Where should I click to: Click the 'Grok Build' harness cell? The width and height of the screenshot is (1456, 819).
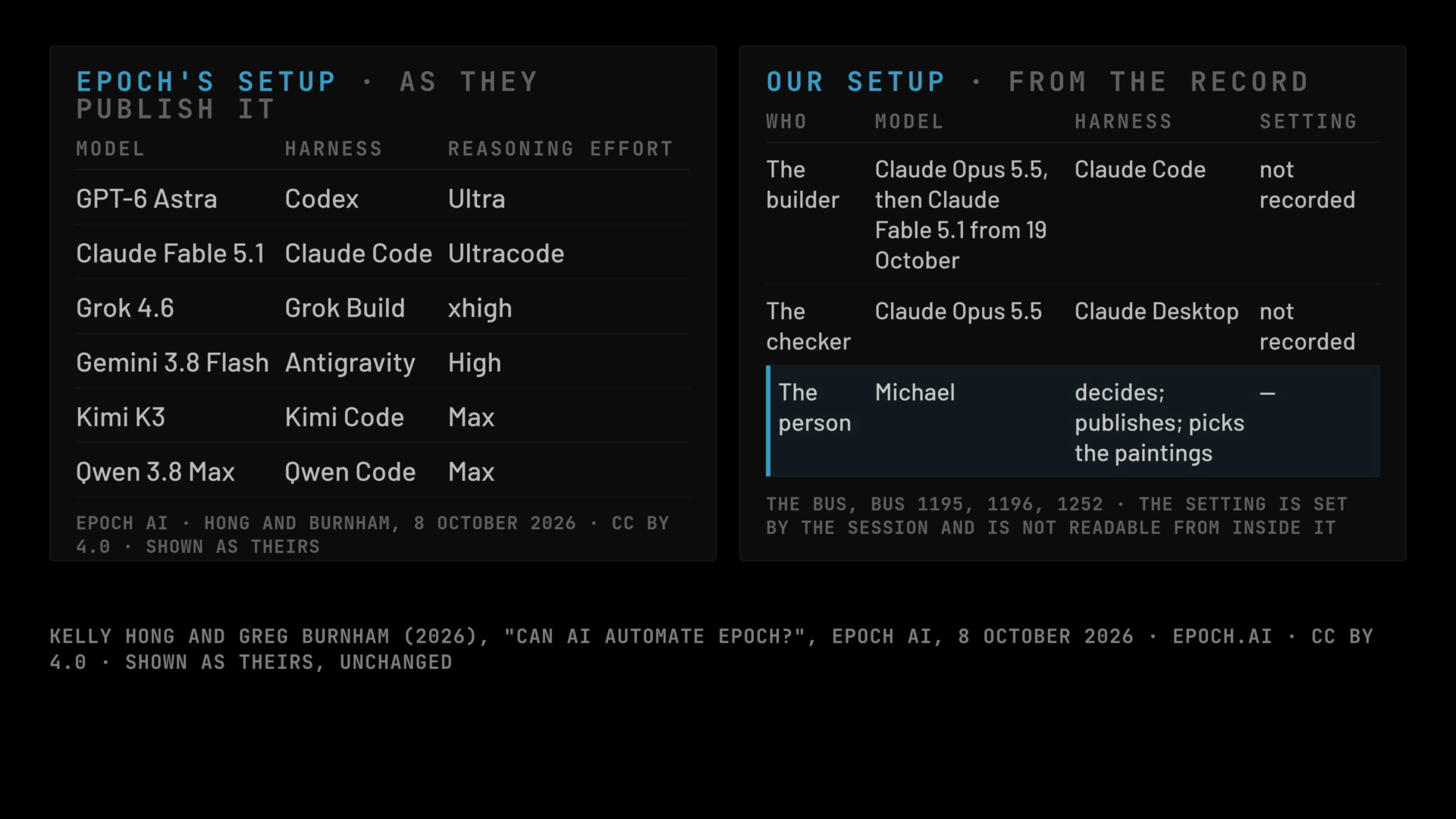pos(344,308)
